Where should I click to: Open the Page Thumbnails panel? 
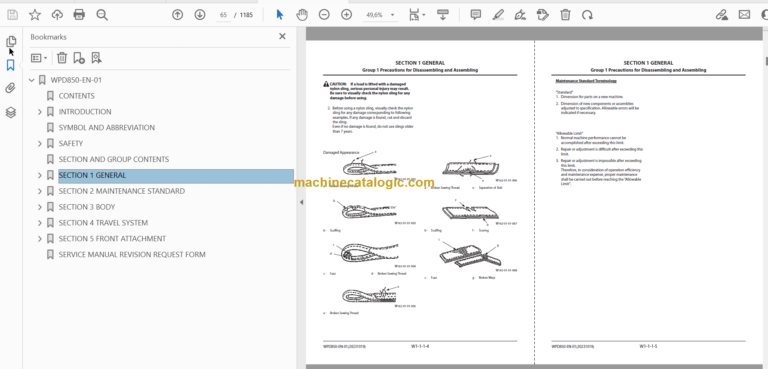[10, 42]
